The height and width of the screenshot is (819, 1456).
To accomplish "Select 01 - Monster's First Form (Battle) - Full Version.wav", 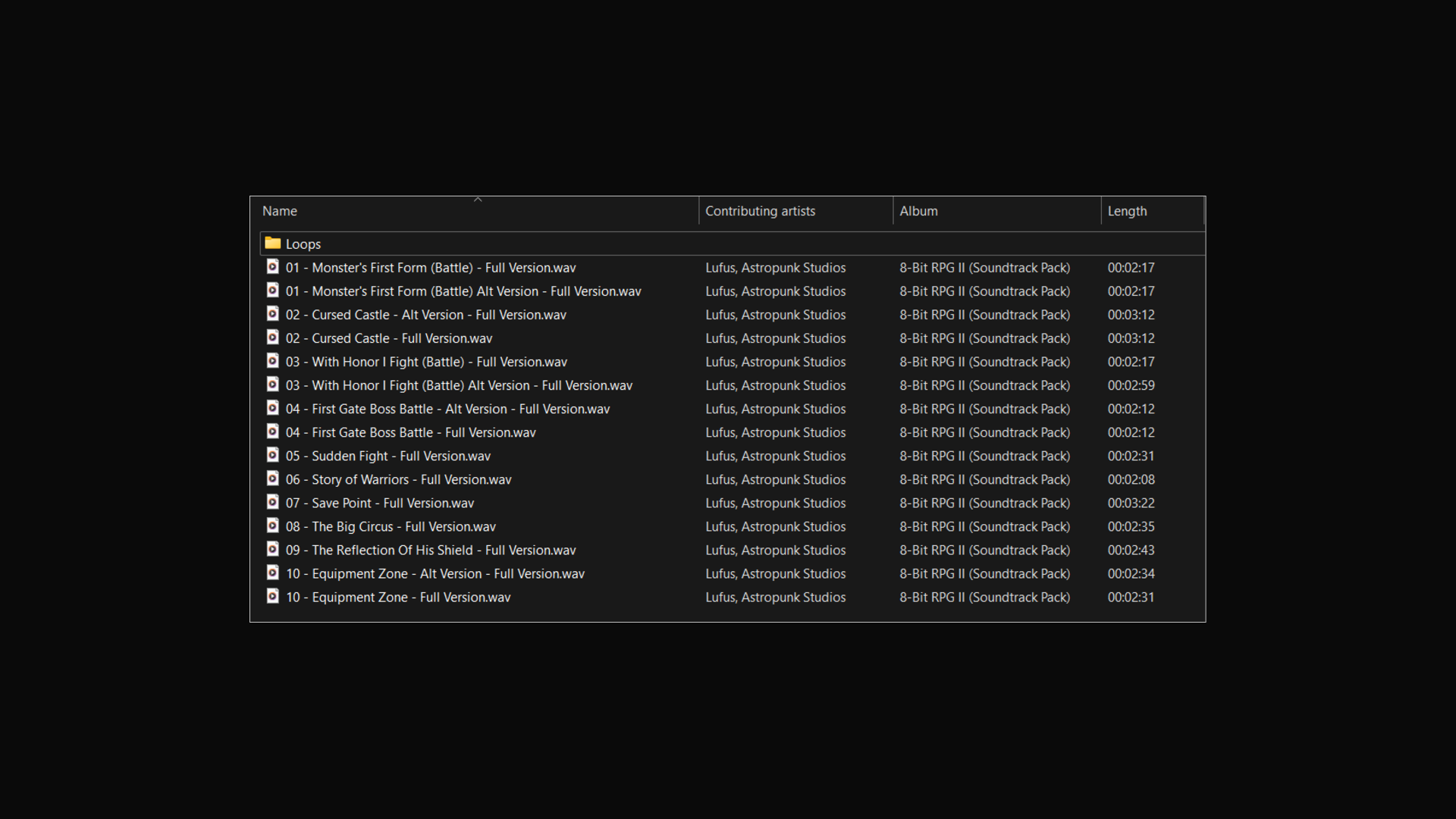I will 430,268.
